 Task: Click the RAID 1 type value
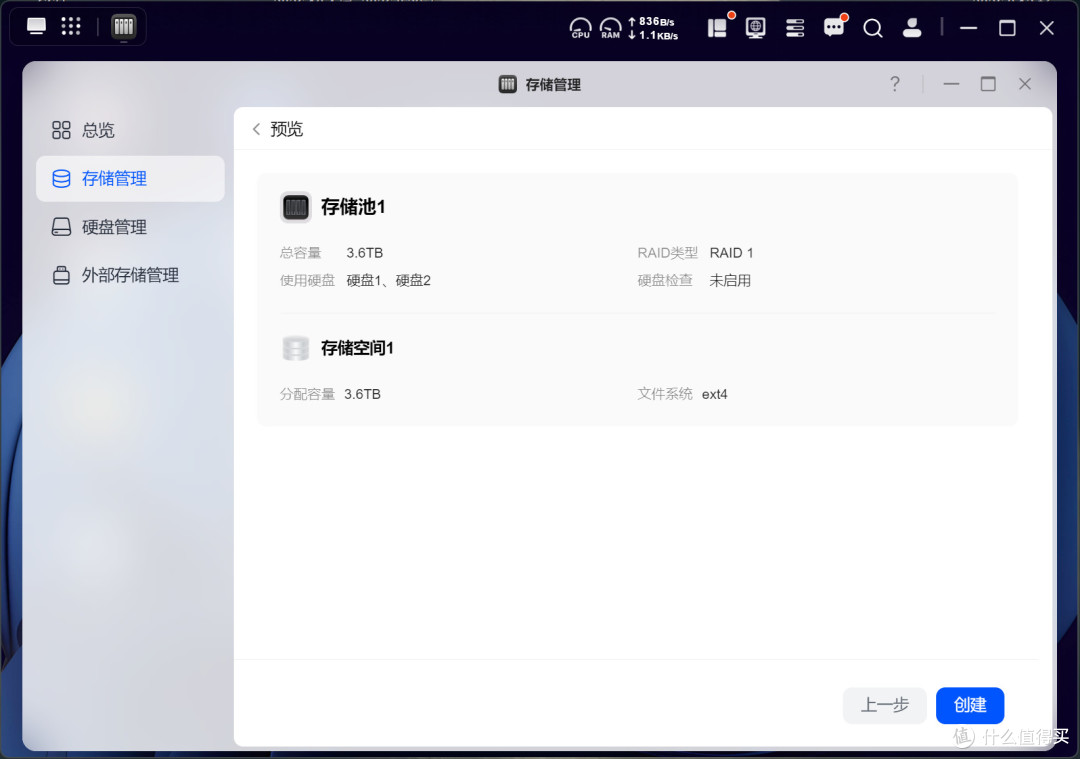(x=731, y=253)
